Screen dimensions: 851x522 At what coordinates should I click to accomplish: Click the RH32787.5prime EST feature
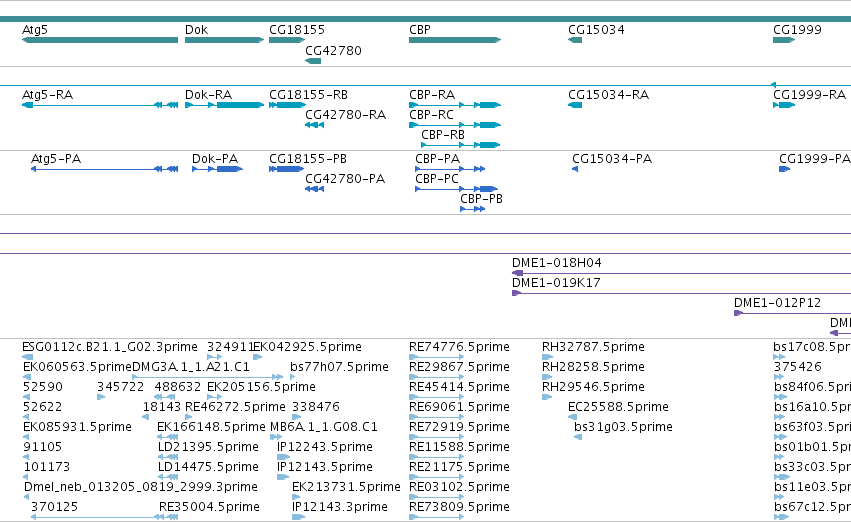(x=547, y=357)
